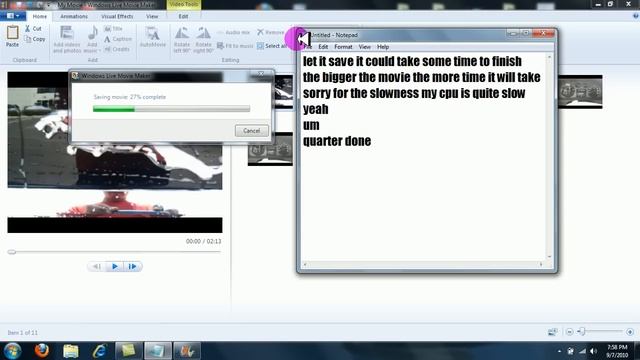Viewport: 640px width, 360px height.
Task: Click the Previous frame button
Action: 97,267
